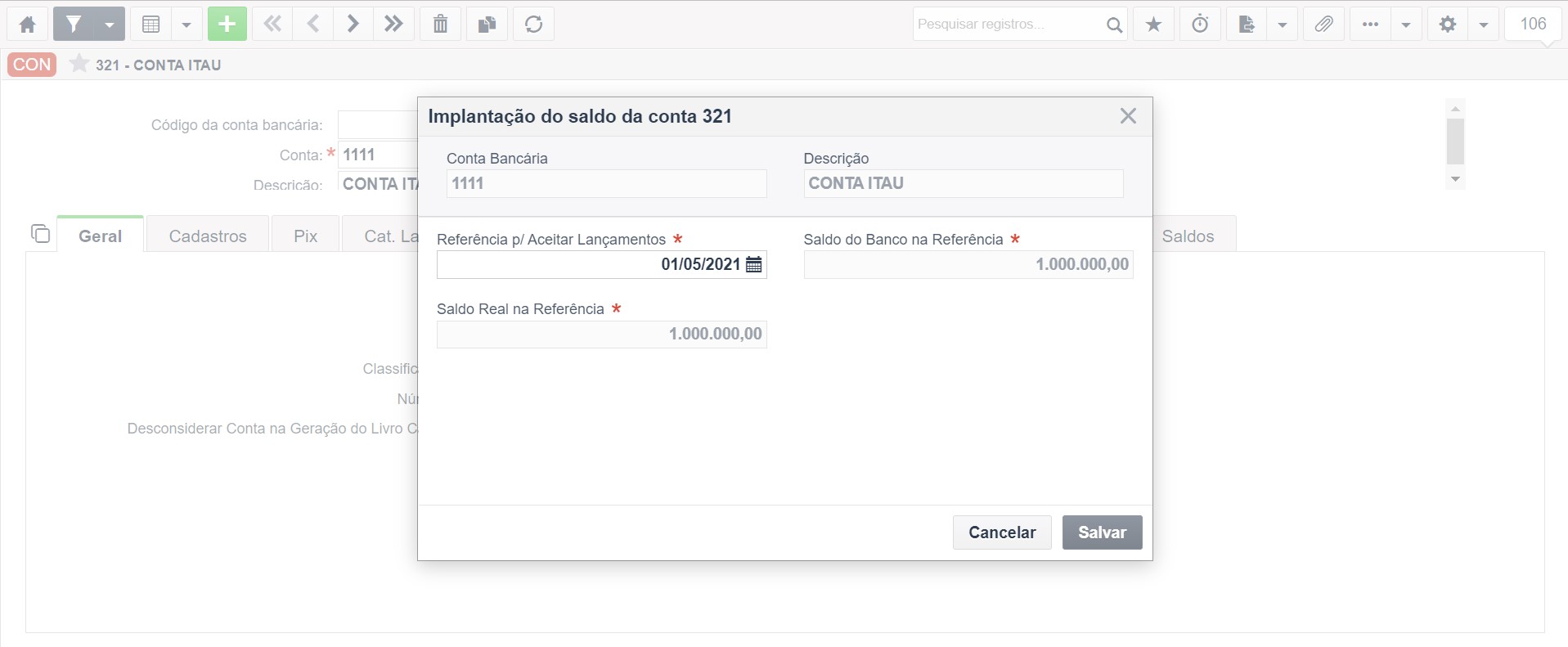Duplicate record using the copy icon
The image size is (1568, 647).
(487, 25)
